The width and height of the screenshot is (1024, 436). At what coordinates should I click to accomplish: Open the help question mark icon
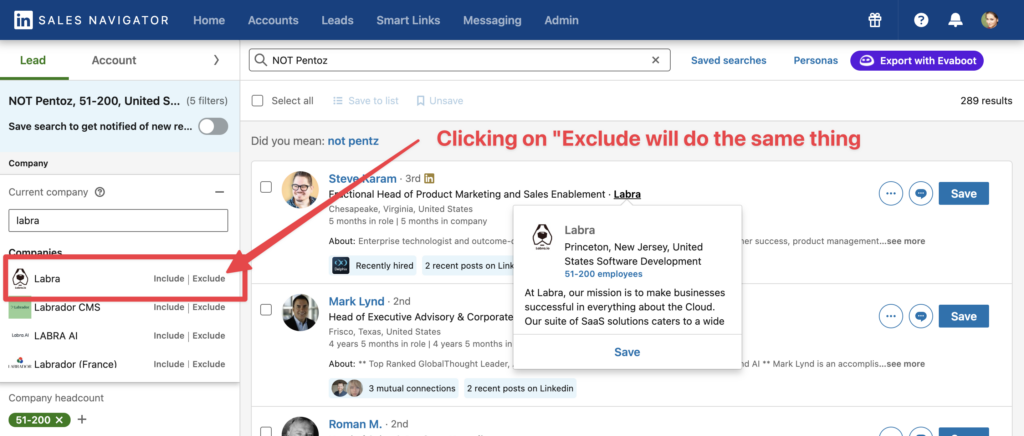click(x=921, y=20)
